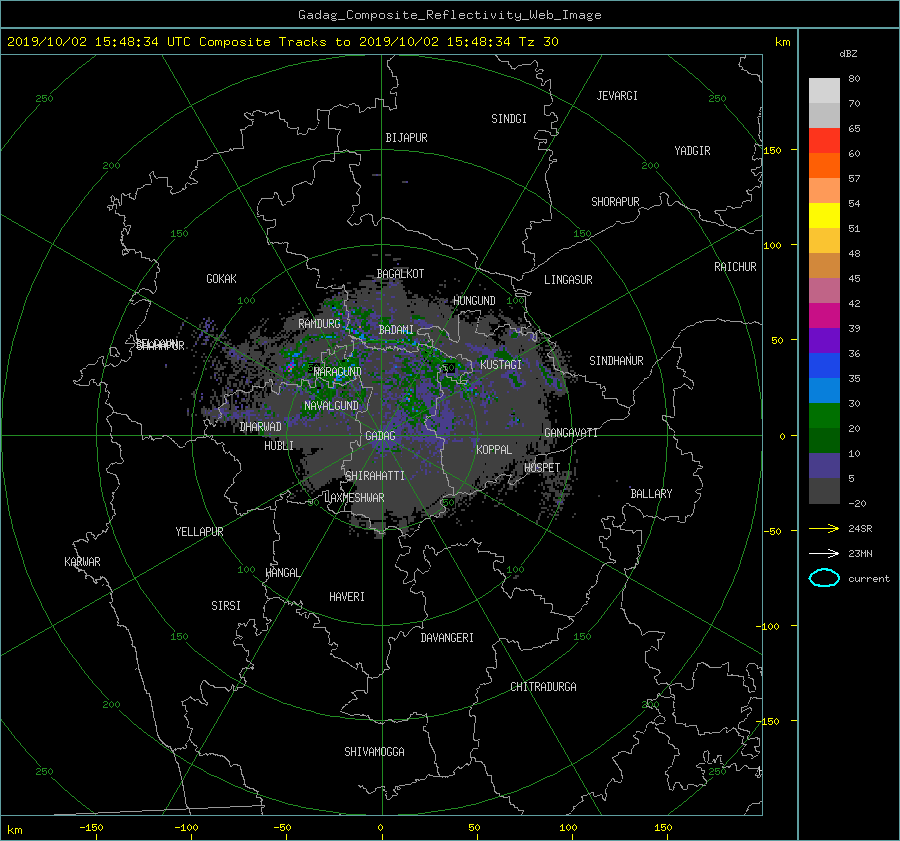Select the magenta legend swatch above 39

pos(824,316)
